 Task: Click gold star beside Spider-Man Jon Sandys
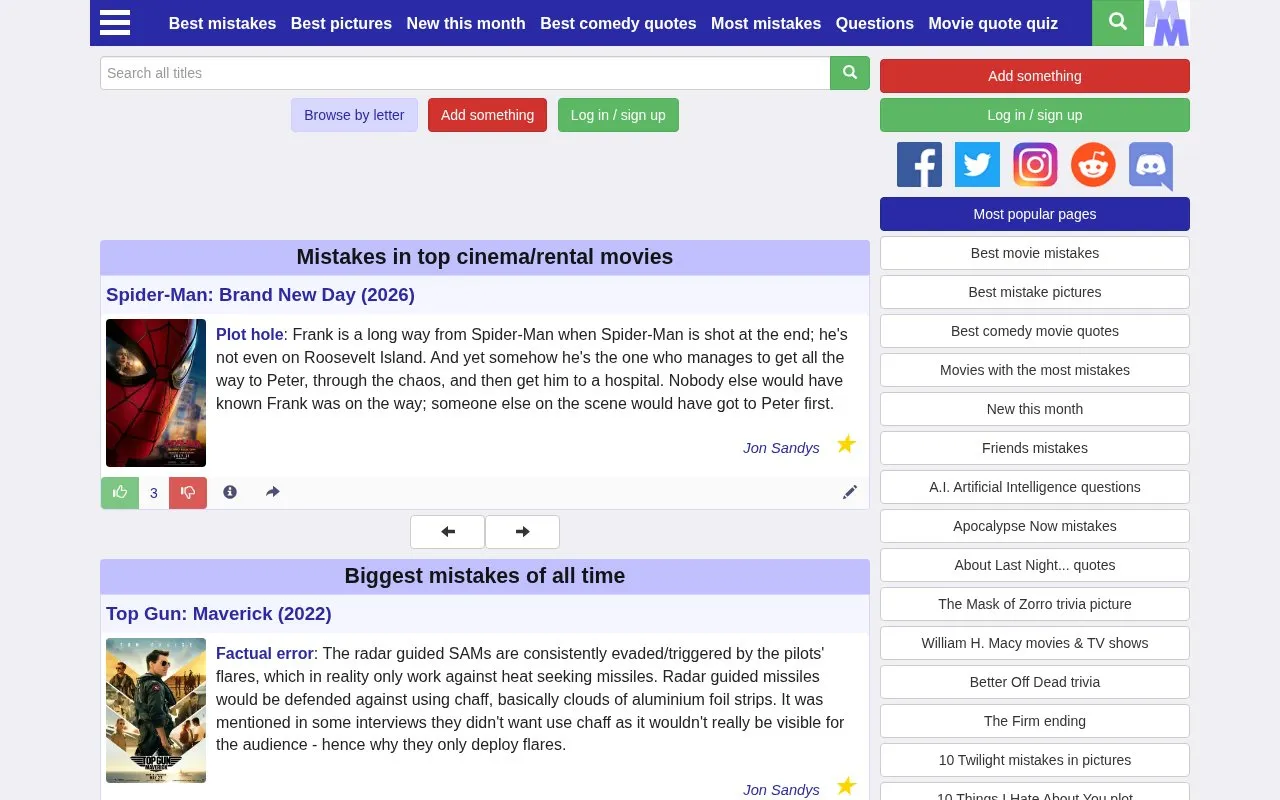[x=846, y=444]
